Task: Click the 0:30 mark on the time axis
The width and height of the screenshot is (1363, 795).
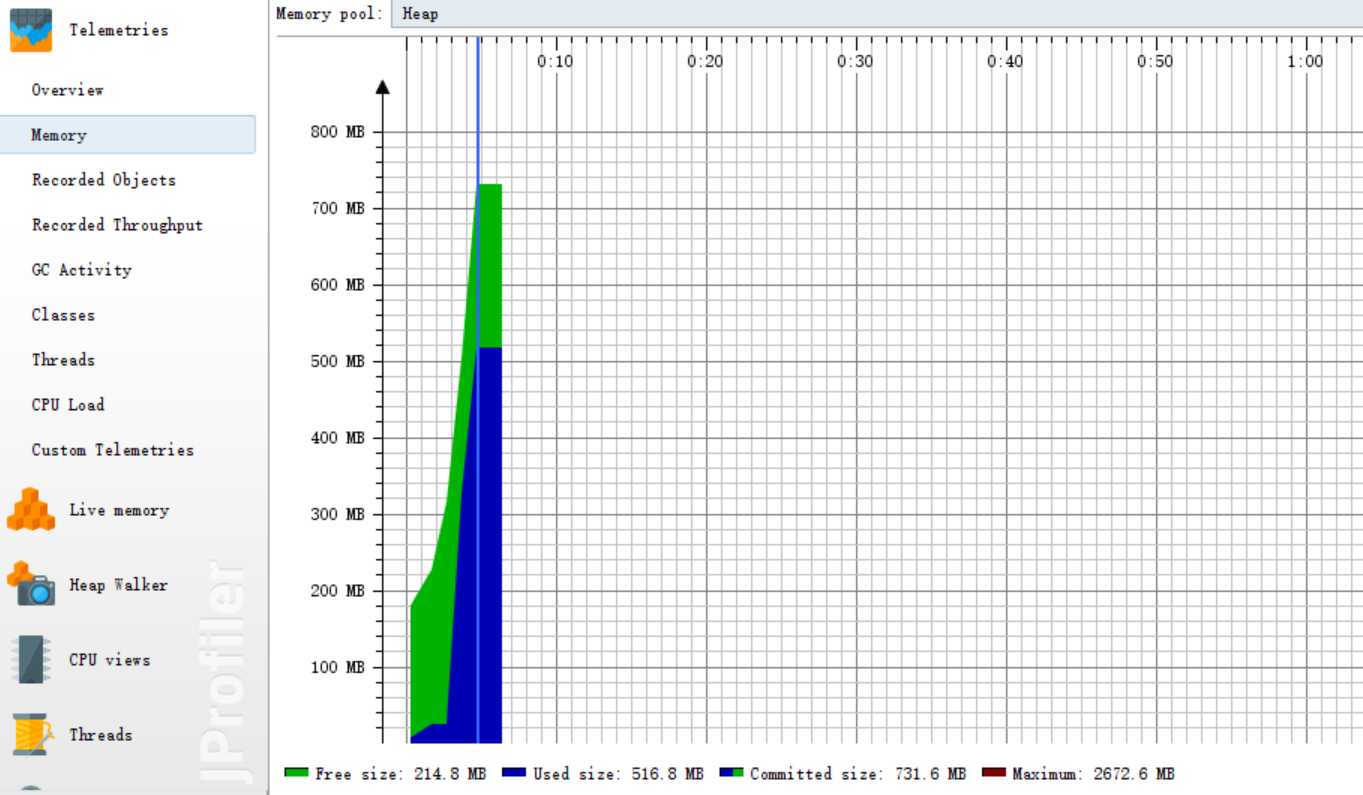Action: (855, 61)
